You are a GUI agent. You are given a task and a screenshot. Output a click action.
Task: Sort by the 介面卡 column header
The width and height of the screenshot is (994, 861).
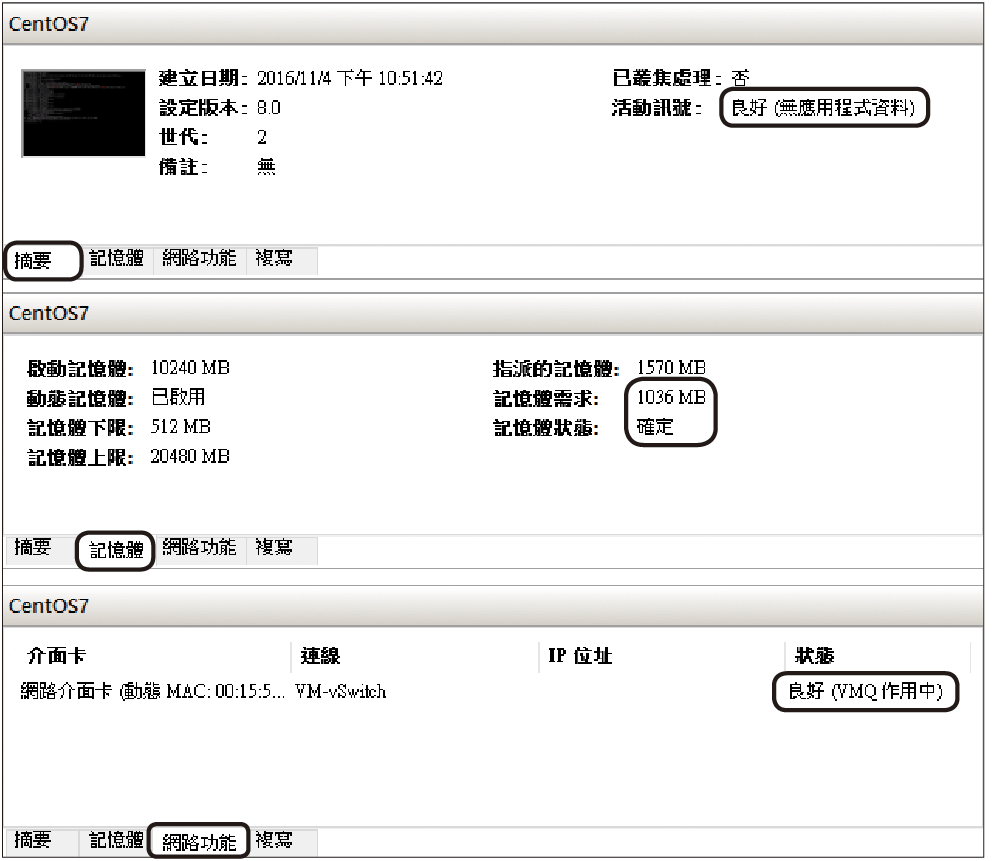[57, 656]
